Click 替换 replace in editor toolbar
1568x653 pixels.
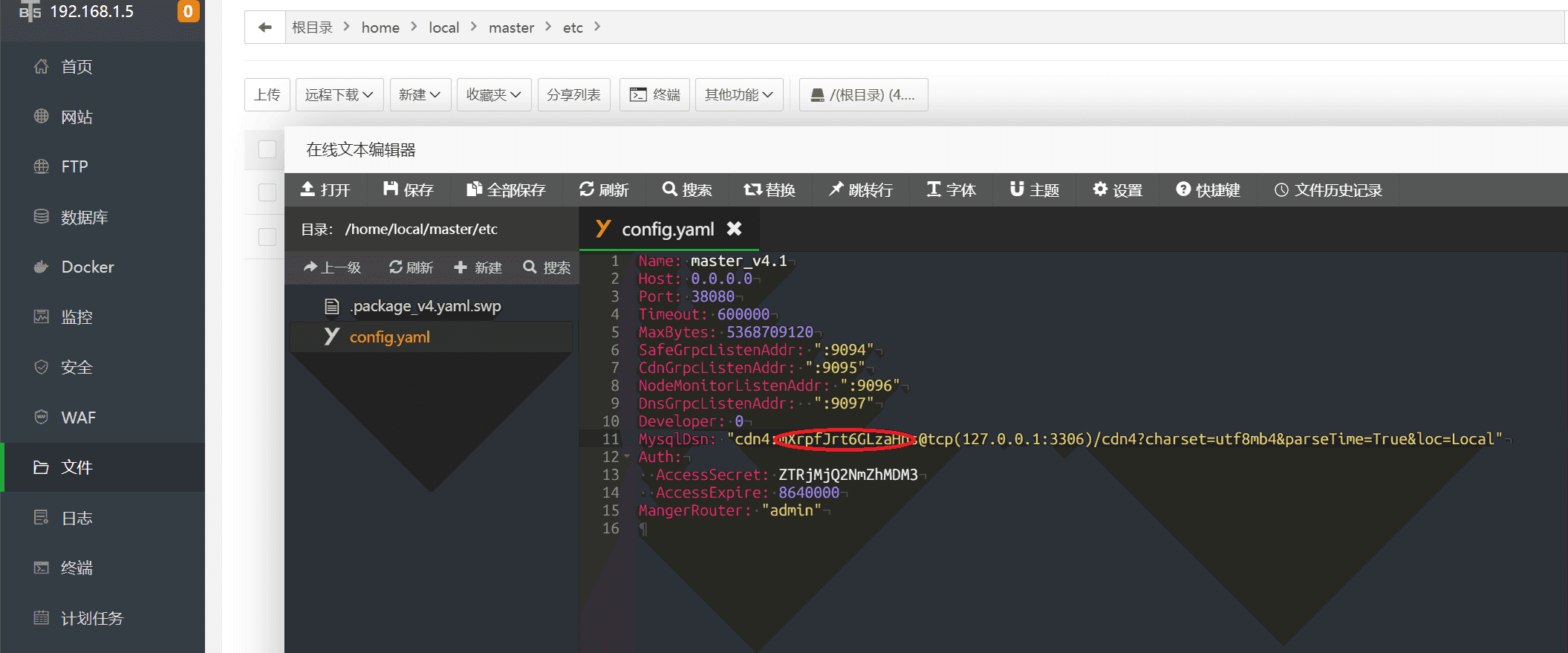(770, 190)
